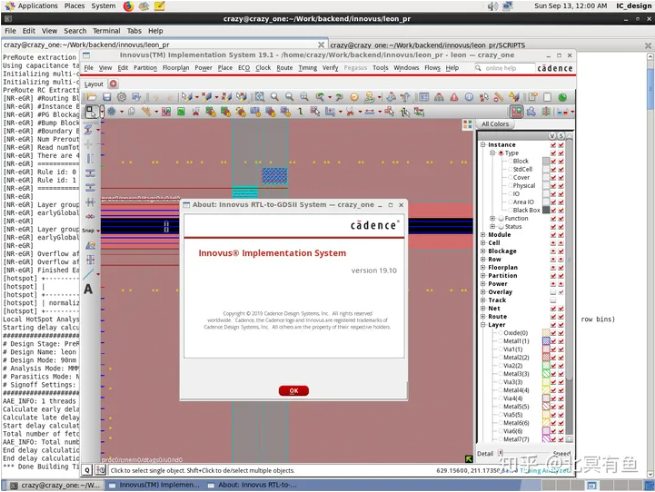The width and height of the screenshot is (655, 492).
Task: Expand the Net tree node
Action: click(x=483, y=308)
